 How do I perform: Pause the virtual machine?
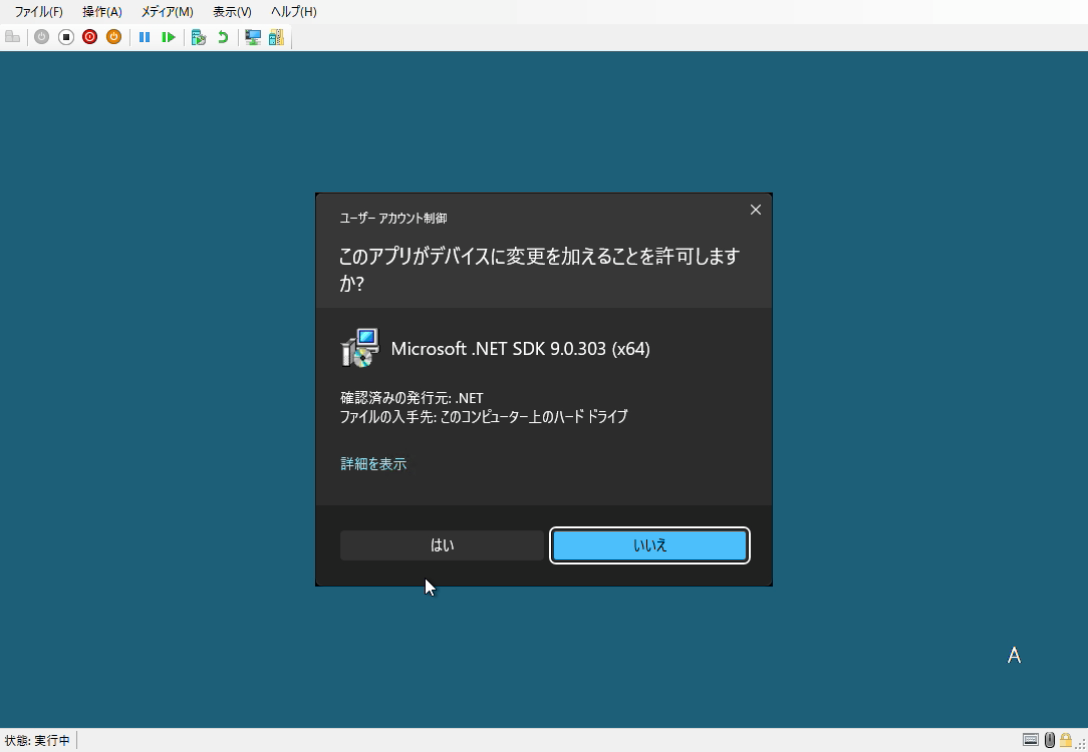click(144, 37)
